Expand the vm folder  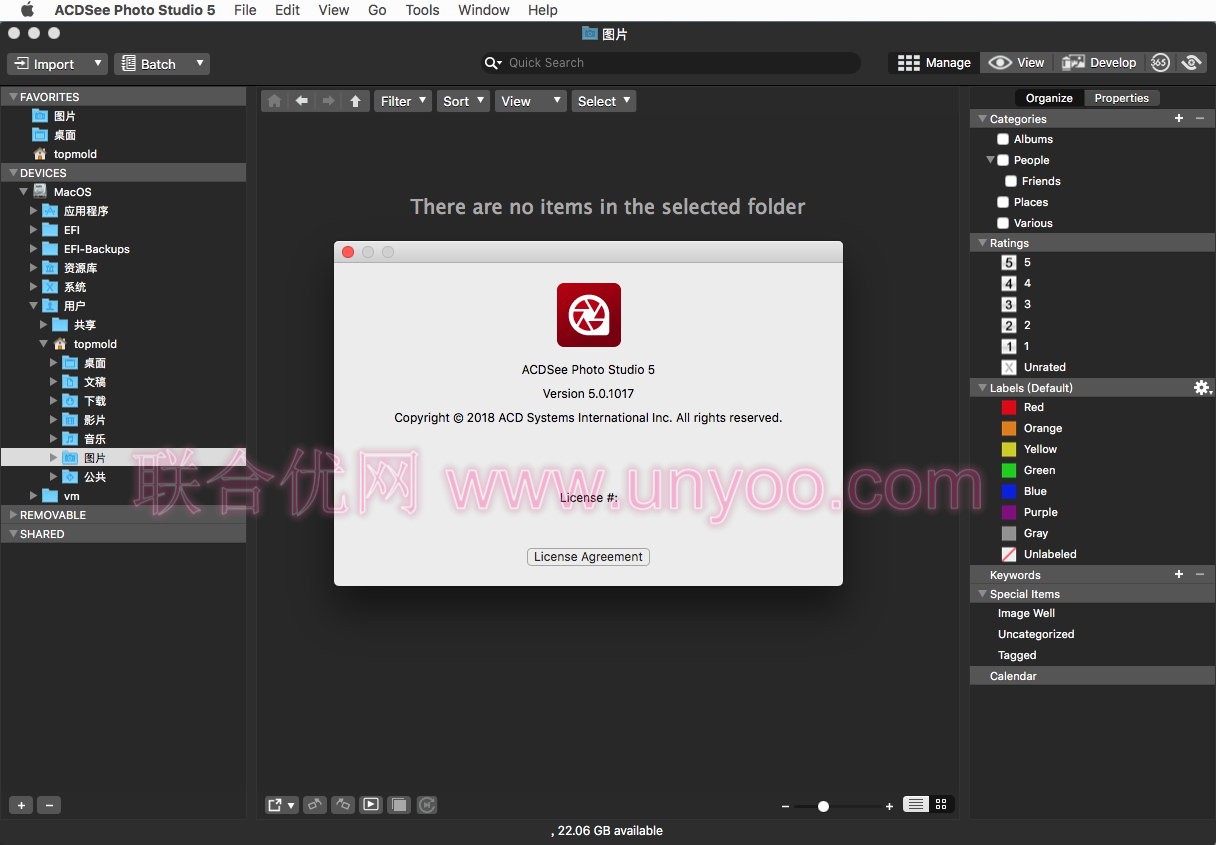point(33,496)
